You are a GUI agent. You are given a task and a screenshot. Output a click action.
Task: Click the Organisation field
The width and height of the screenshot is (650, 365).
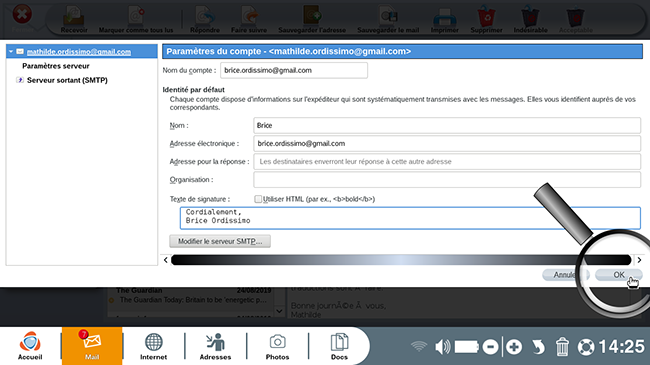click(x=447, y=180)
